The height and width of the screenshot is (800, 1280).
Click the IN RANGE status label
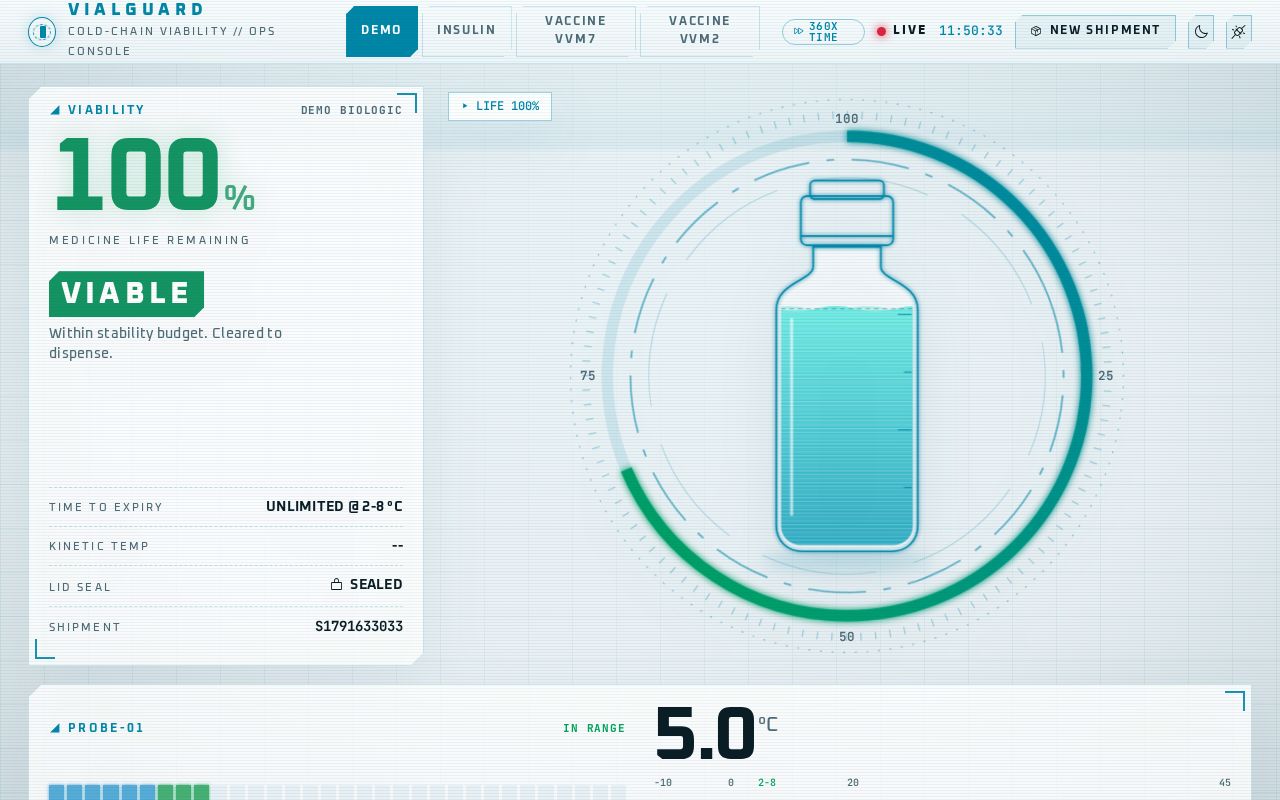(x=594, y=729)
